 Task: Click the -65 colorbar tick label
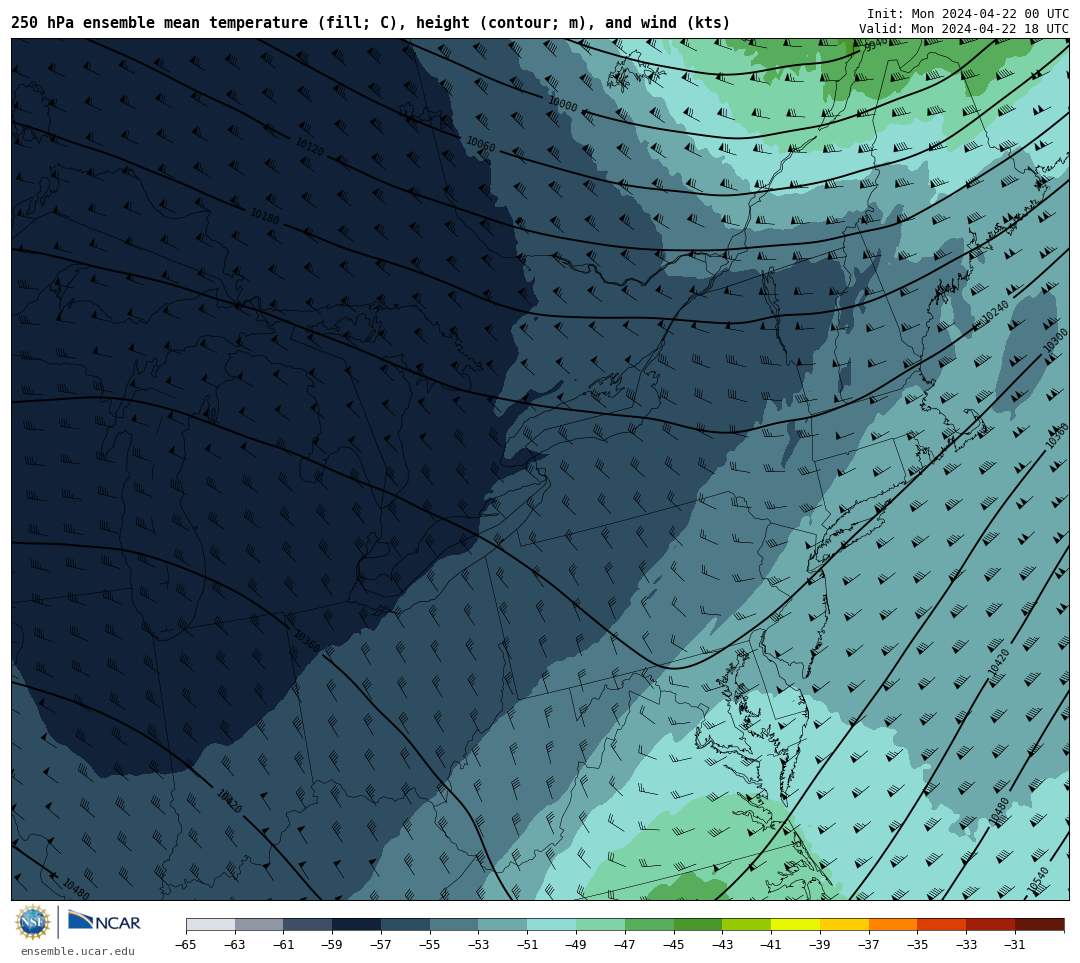(186, 944)
